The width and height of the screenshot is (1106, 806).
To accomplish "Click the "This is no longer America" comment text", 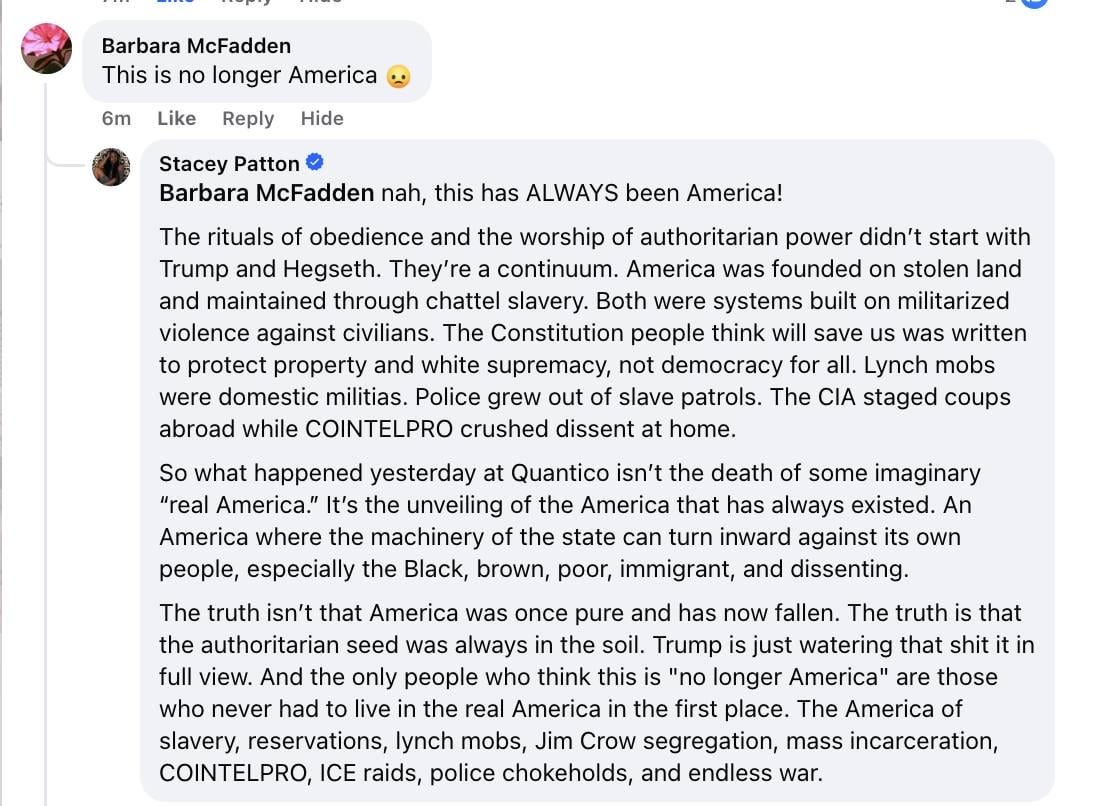I will click(240, 76).
